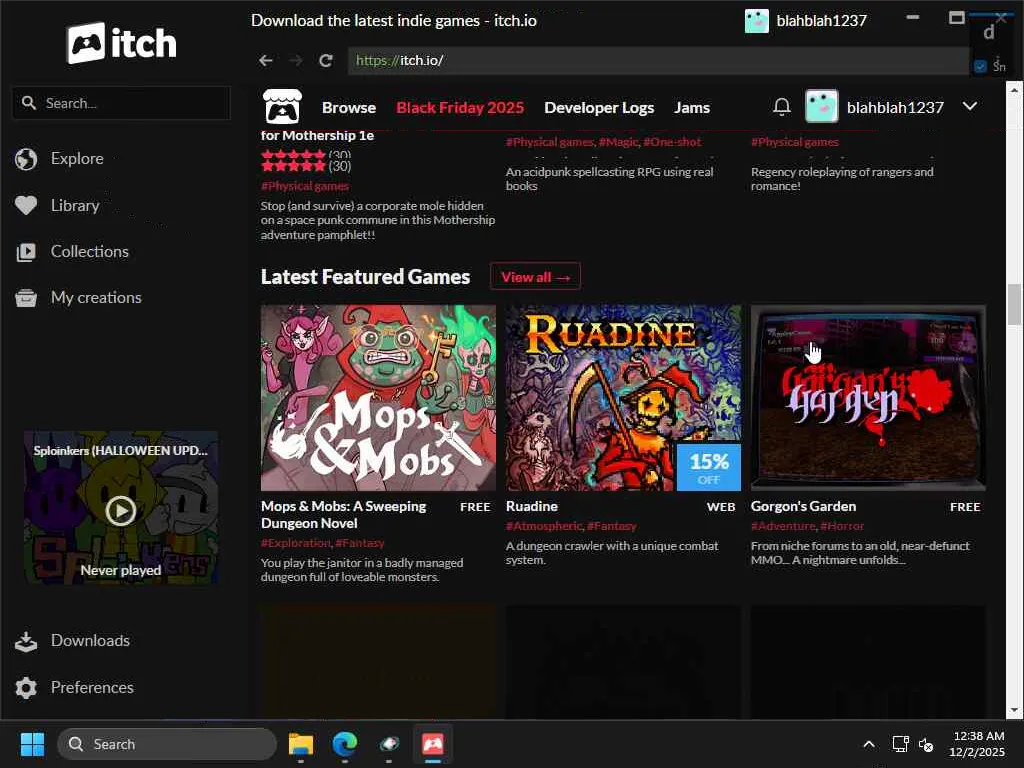Click the page vertical scrollbar thumb
Viewport: 1024px width, 768px height.
click(x=1014, y=304)
